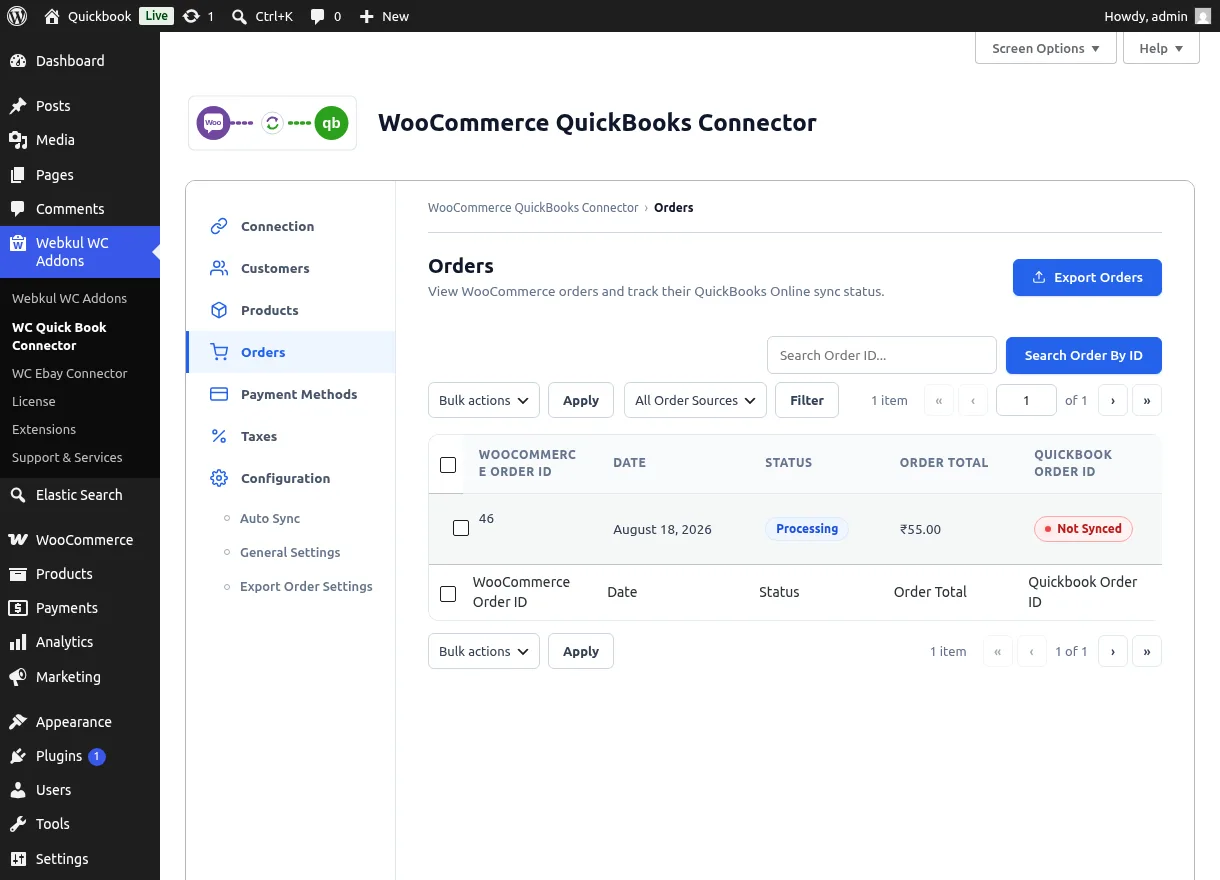Click the Filter button
1220x880 pixels.
(807, 400)
